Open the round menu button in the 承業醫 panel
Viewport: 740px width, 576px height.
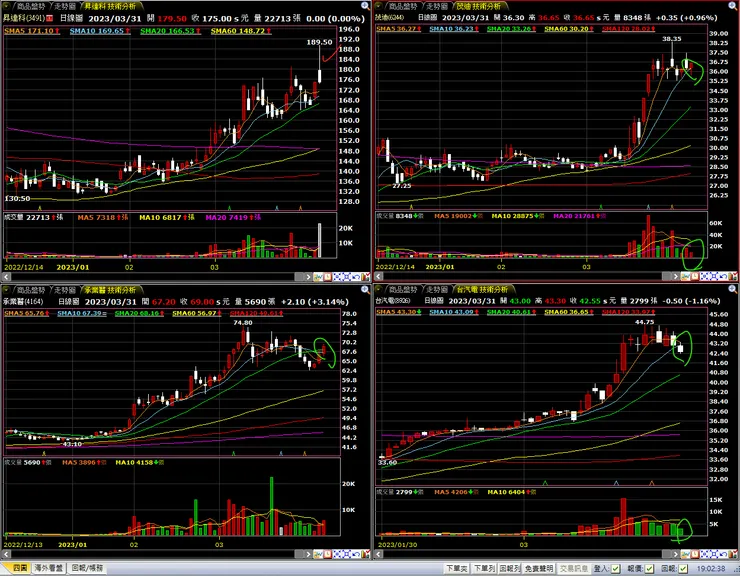[x=7, y=289]
